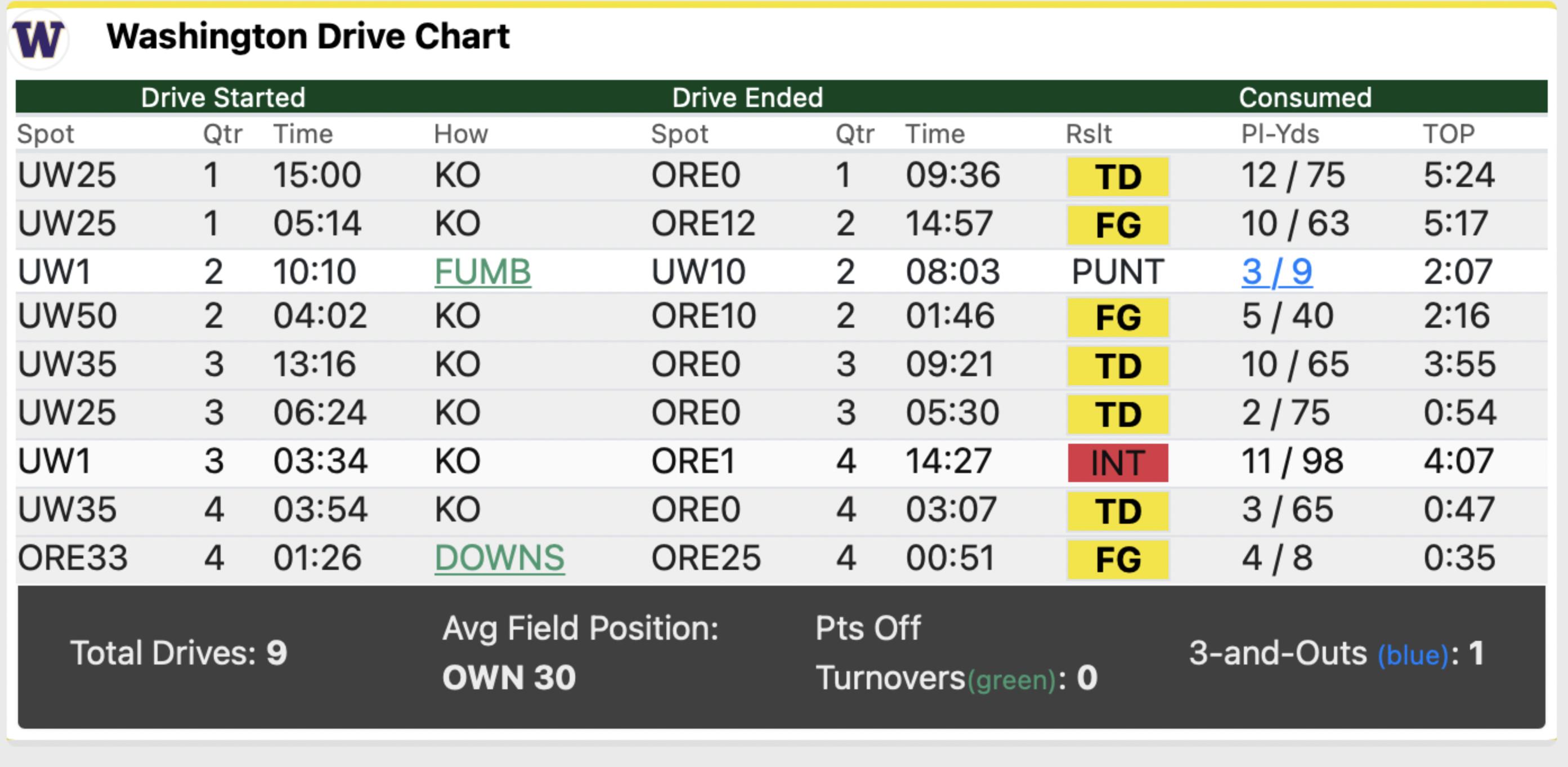Click the Consumed header group
Image resolution: width=1568 pixels, height=767 pixels.
click(1305, 97)
